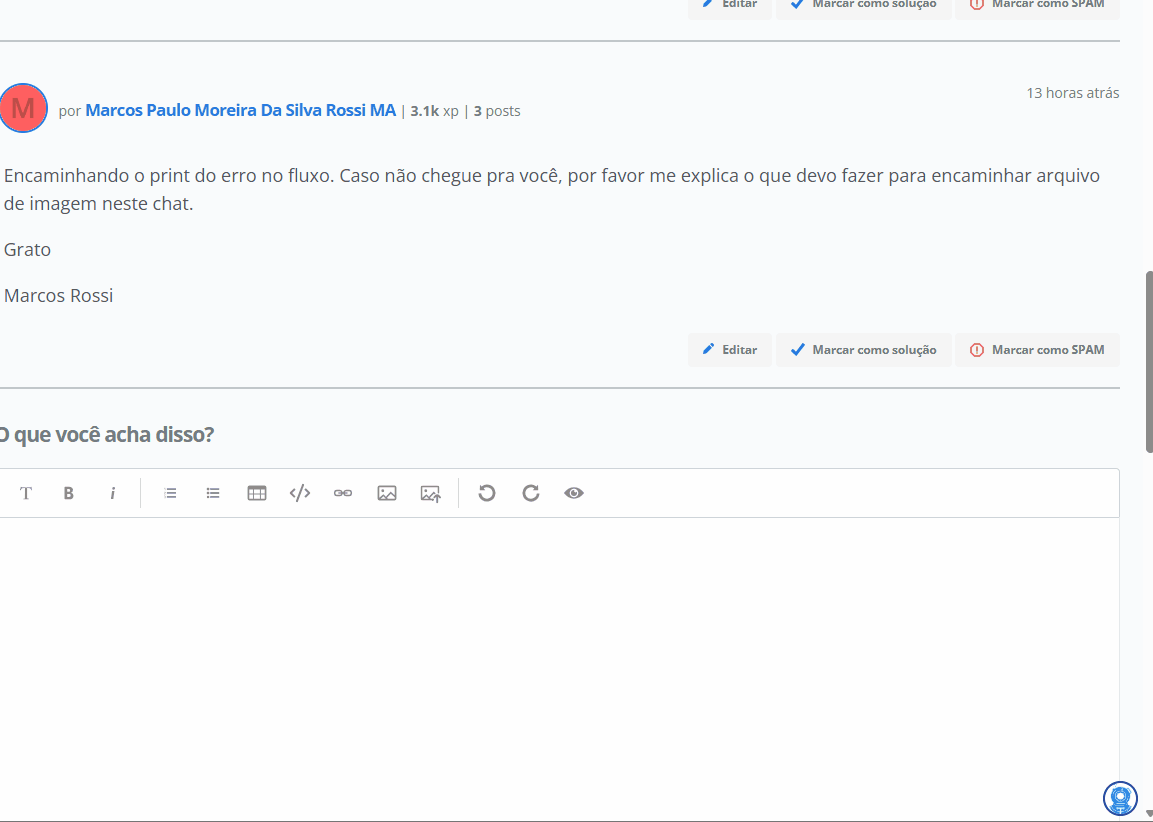
Task: Undo the last editor action
Action: pyautogui.click(x=486, y=493)
